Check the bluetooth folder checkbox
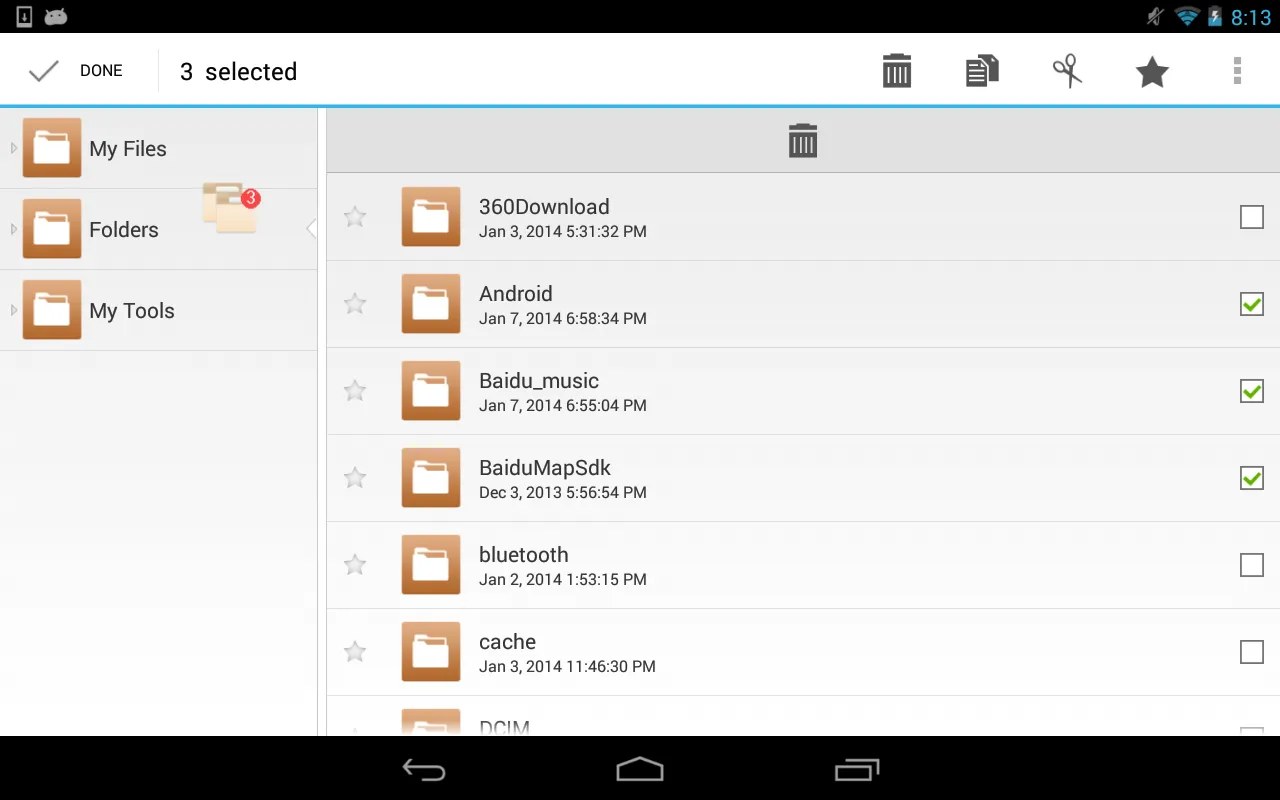 click(x=1251, y=565)
